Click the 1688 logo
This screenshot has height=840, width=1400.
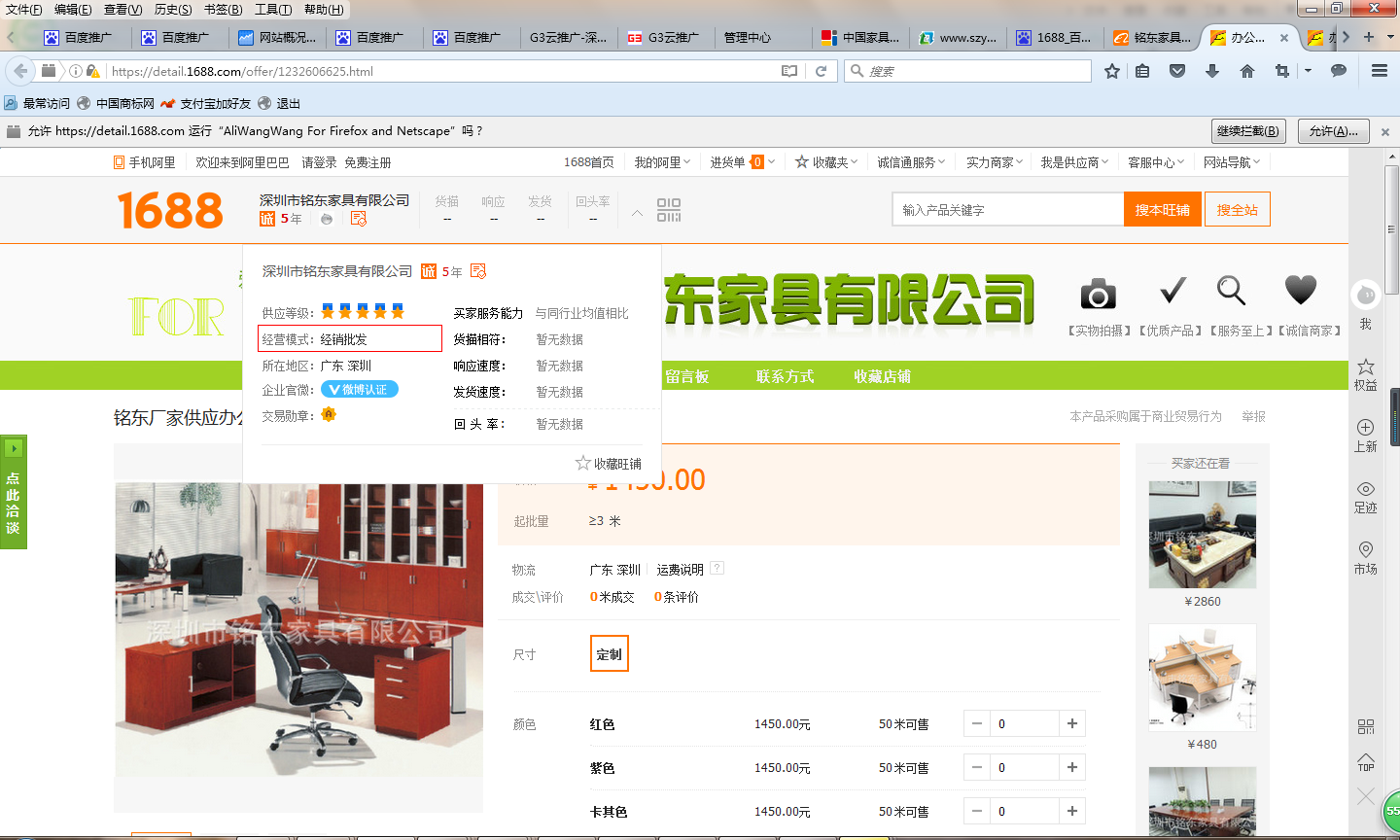pos(170,211)
